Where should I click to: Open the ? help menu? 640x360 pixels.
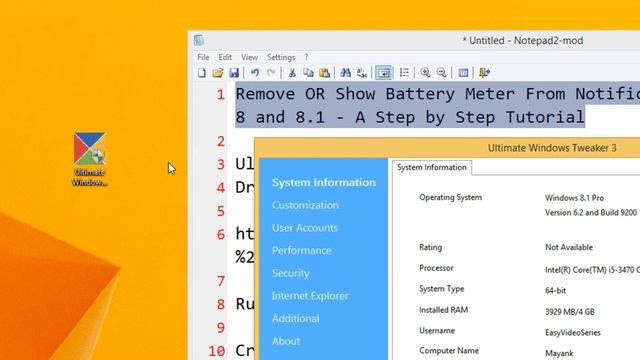pos(306,57)
